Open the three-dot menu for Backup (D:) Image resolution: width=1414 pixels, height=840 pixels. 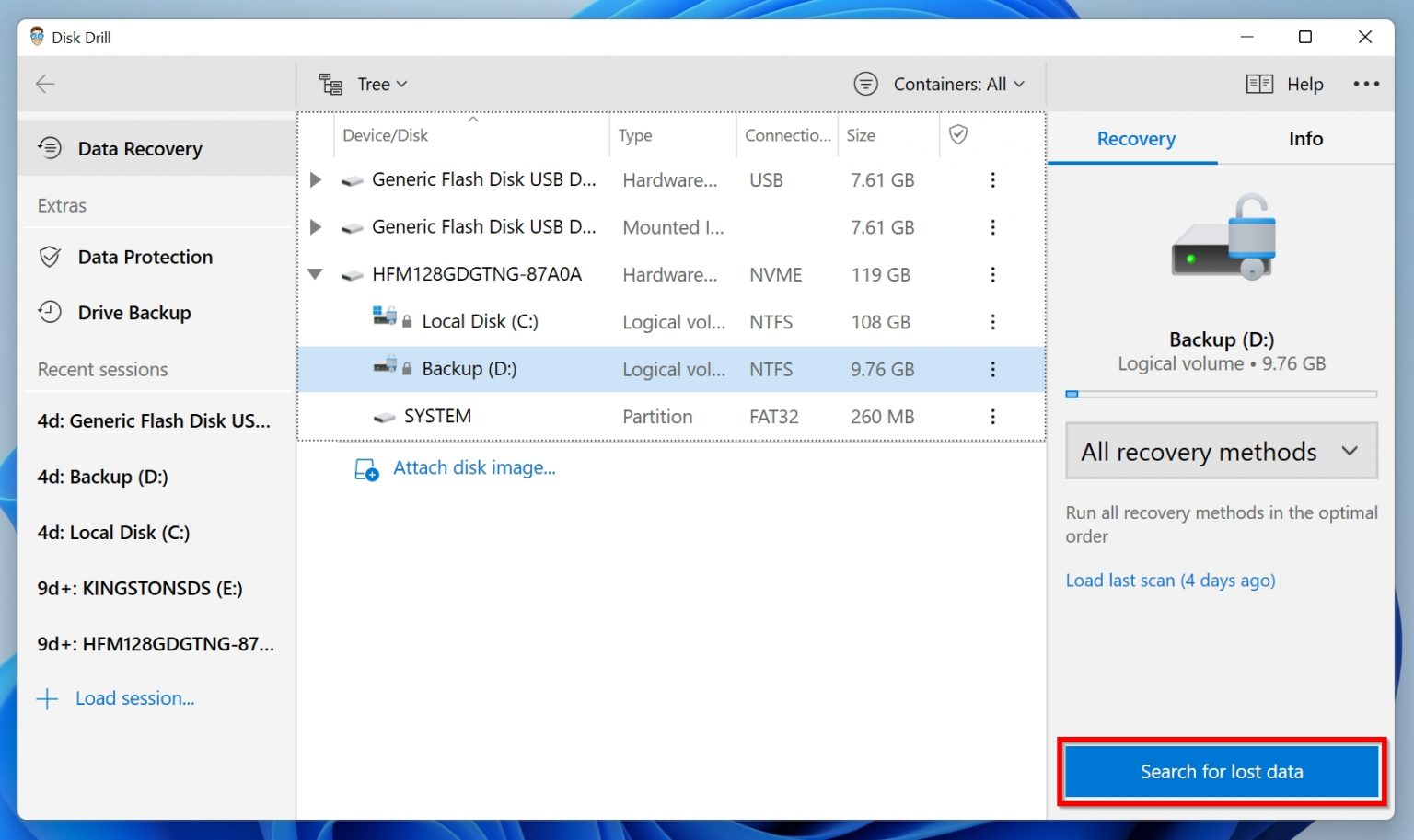point(992,369)
